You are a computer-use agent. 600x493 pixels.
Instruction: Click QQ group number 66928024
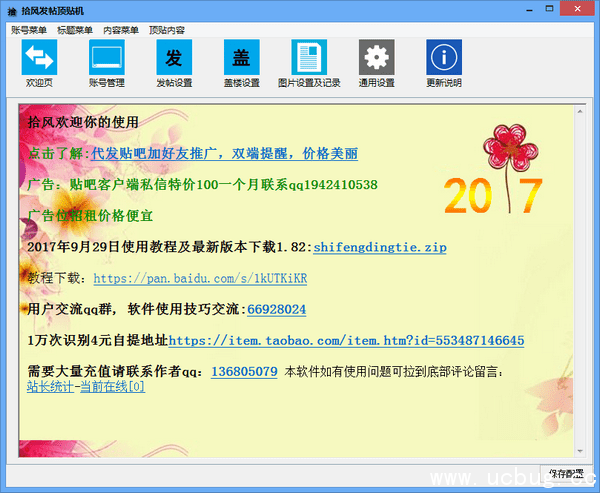[277, 309]
